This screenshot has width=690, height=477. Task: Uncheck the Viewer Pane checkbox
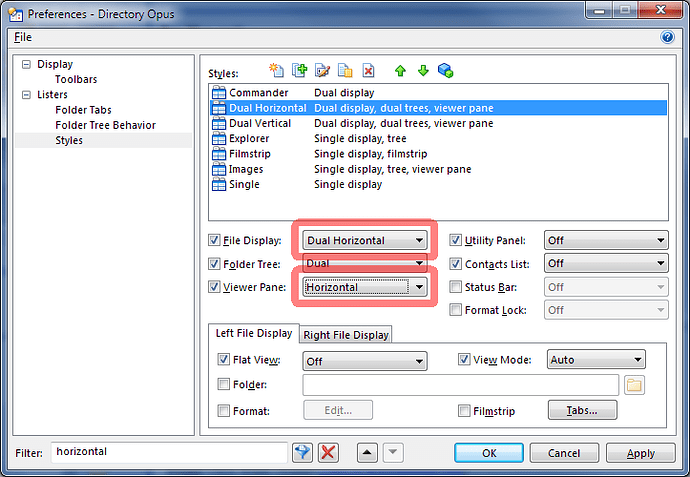(x=215, y=287)
